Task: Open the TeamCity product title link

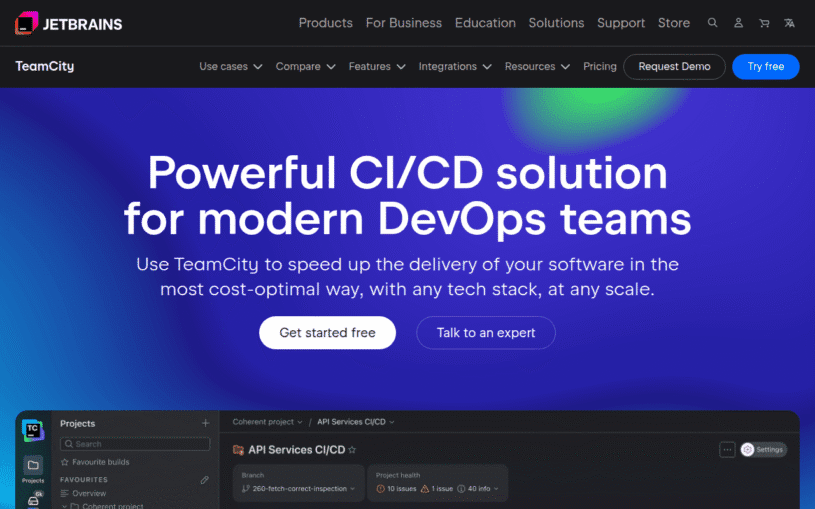Action: pos(45,67)
